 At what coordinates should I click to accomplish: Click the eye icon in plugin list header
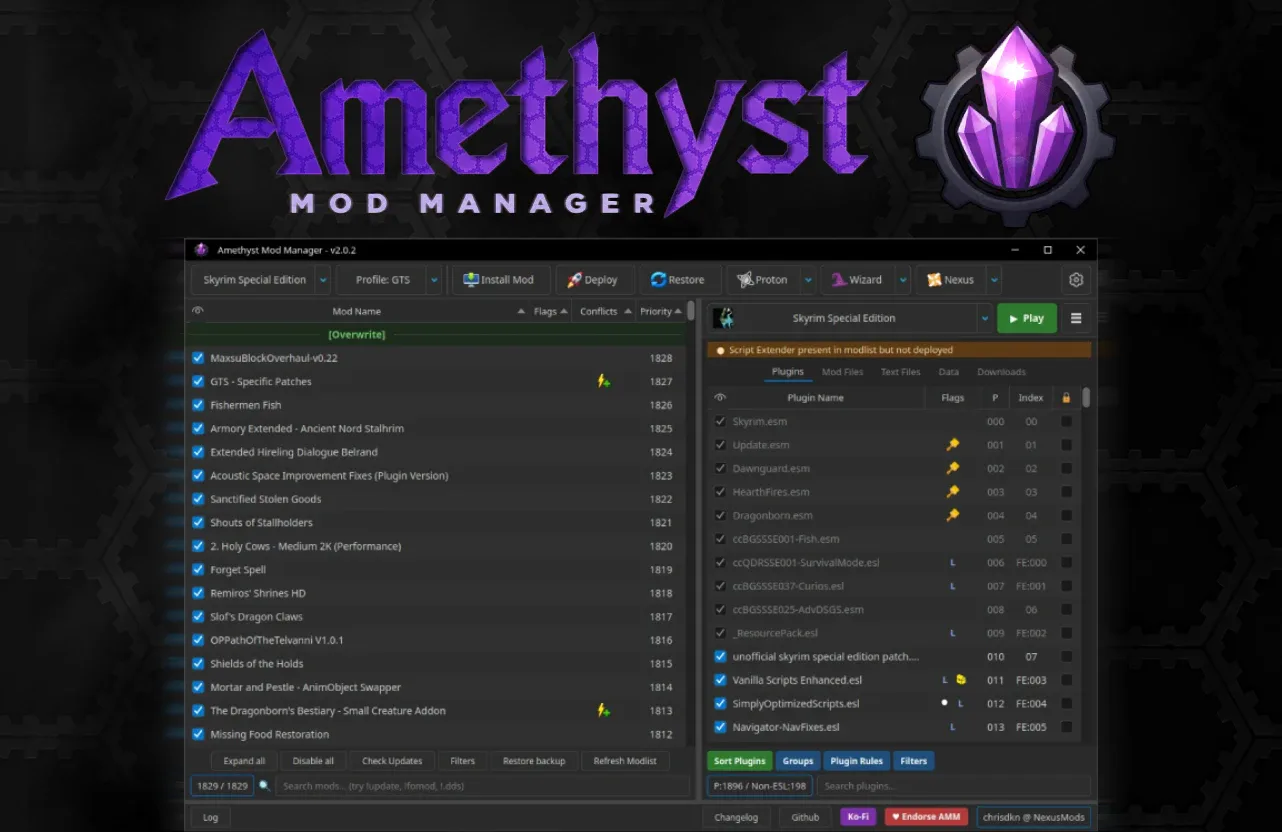[x=720, y=397]
